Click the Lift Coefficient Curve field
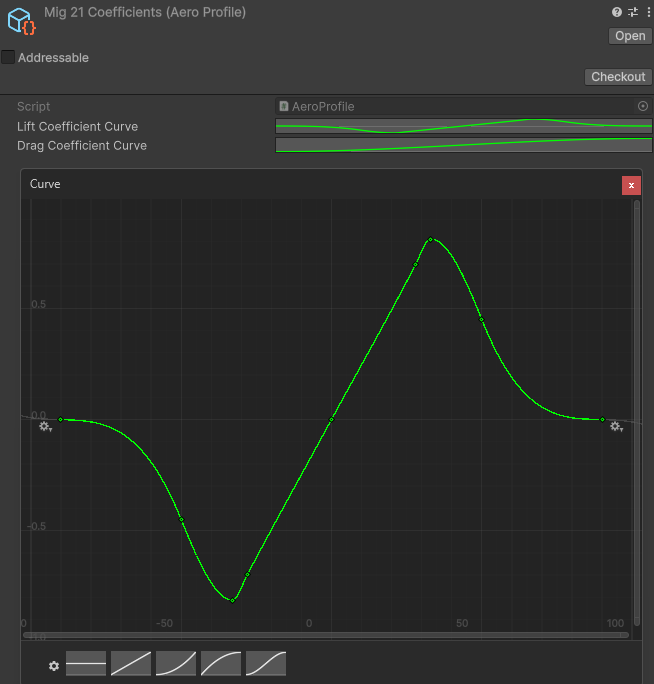The width and height of the screenshot is (654, 684). [x=463, y=126]
